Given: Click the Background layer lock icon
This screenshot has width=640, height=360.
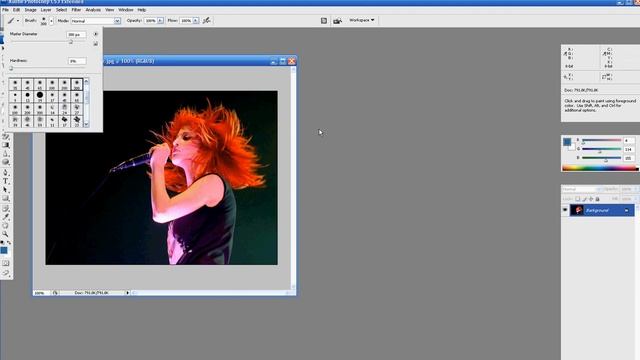Looking at the screenshot, I should [x=627, y=210].
